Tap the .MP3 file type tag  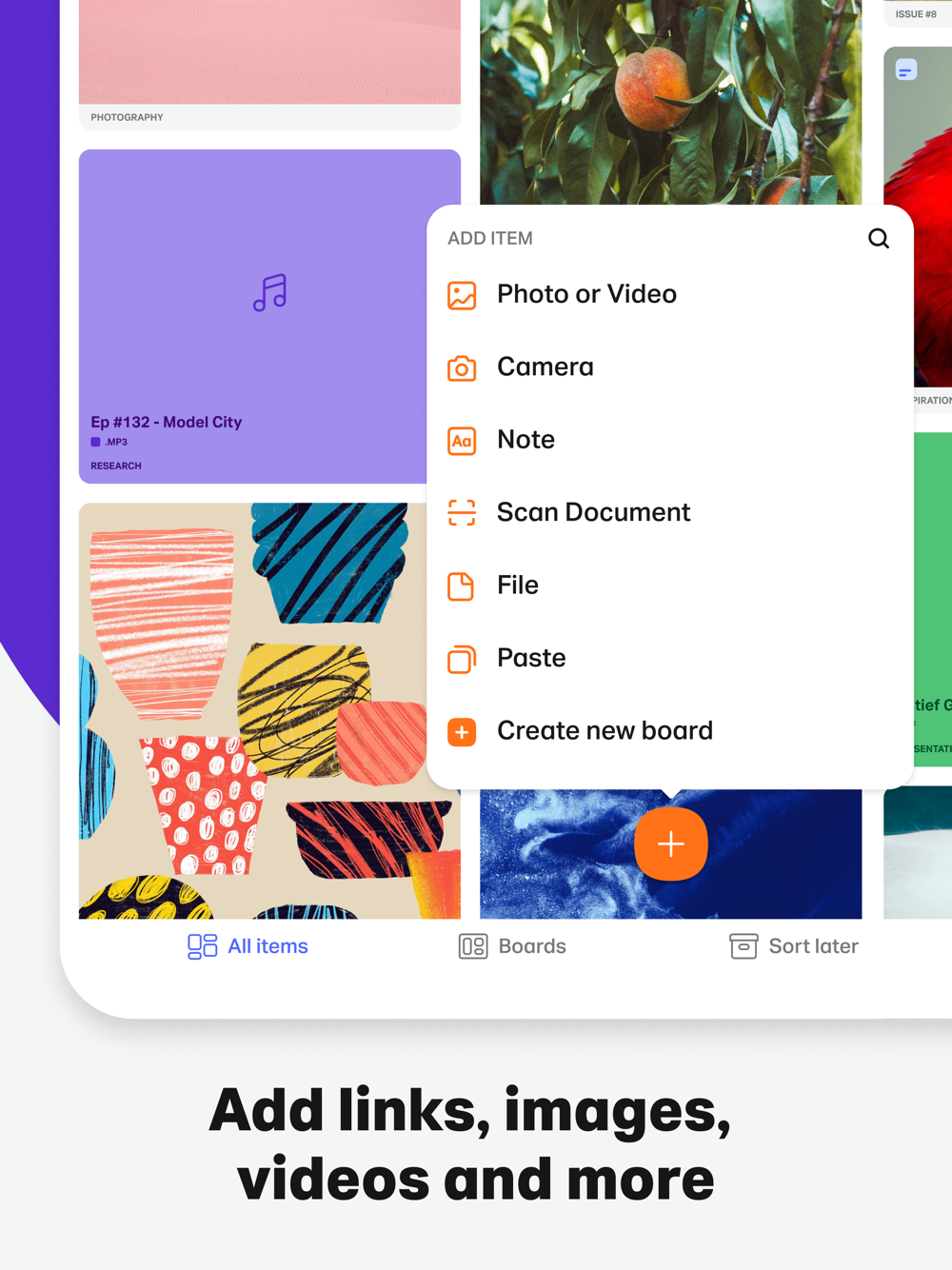click(x=109, y=442)
